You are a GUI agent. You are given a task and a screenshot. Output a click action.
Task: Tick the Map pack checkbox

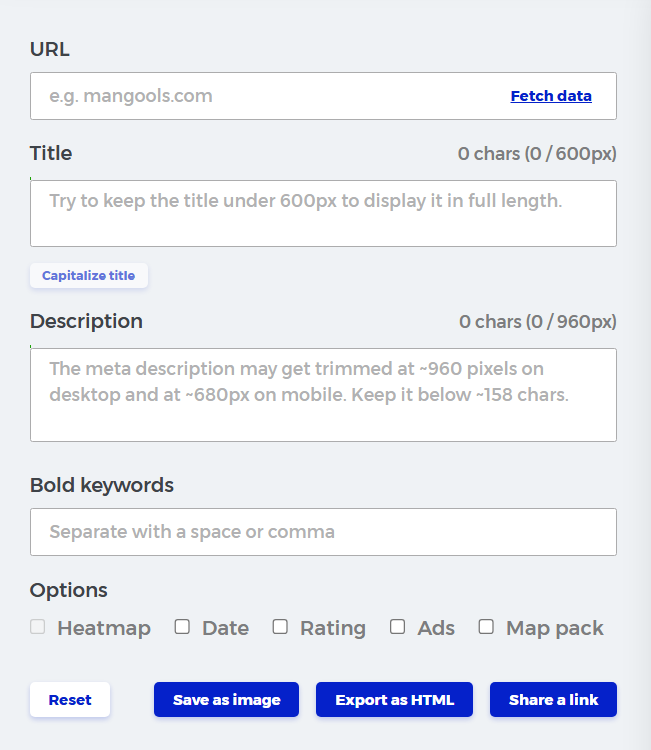tap(486, 627)
